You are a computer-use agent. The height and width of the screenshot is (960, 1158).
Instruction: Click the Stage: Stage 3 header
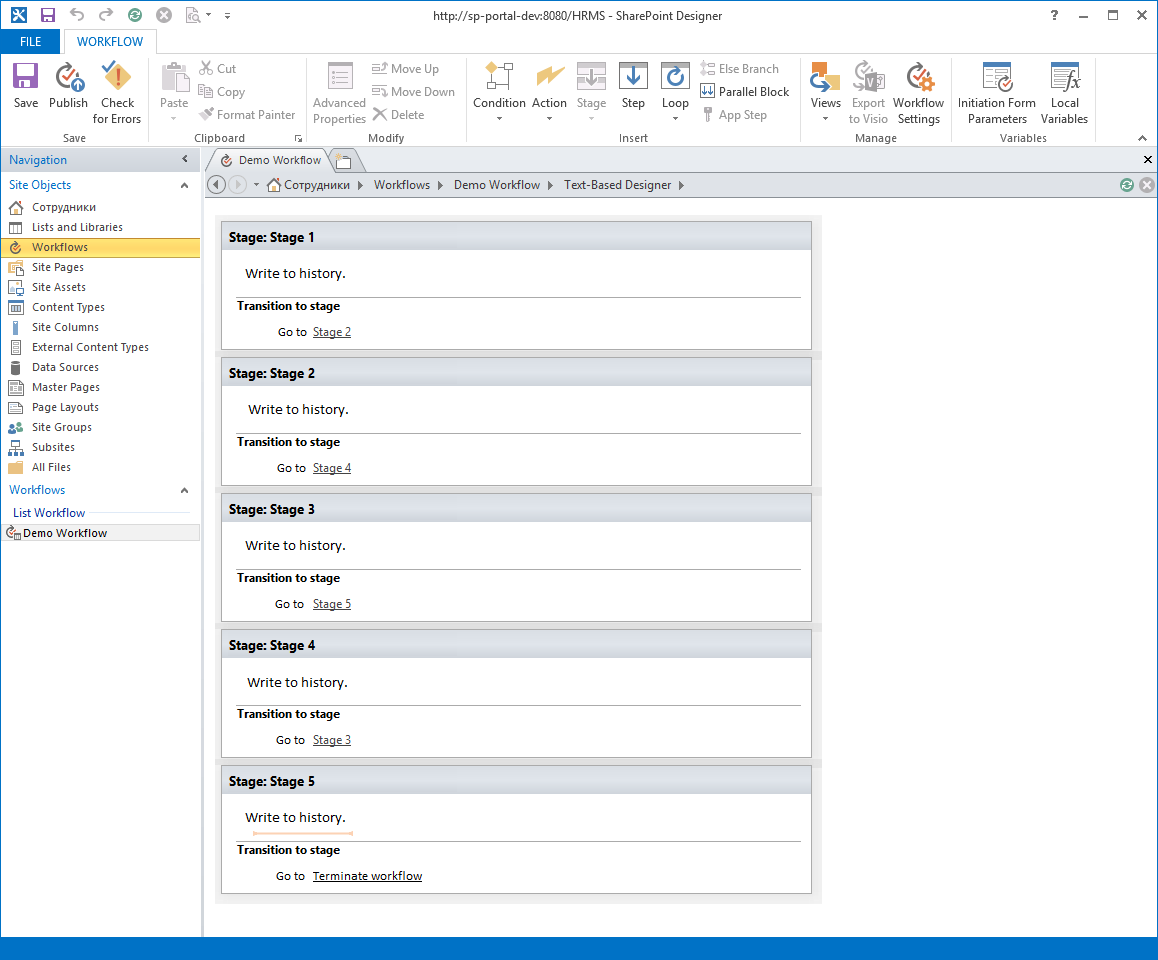pyautogui.click(x=516, y=510)
